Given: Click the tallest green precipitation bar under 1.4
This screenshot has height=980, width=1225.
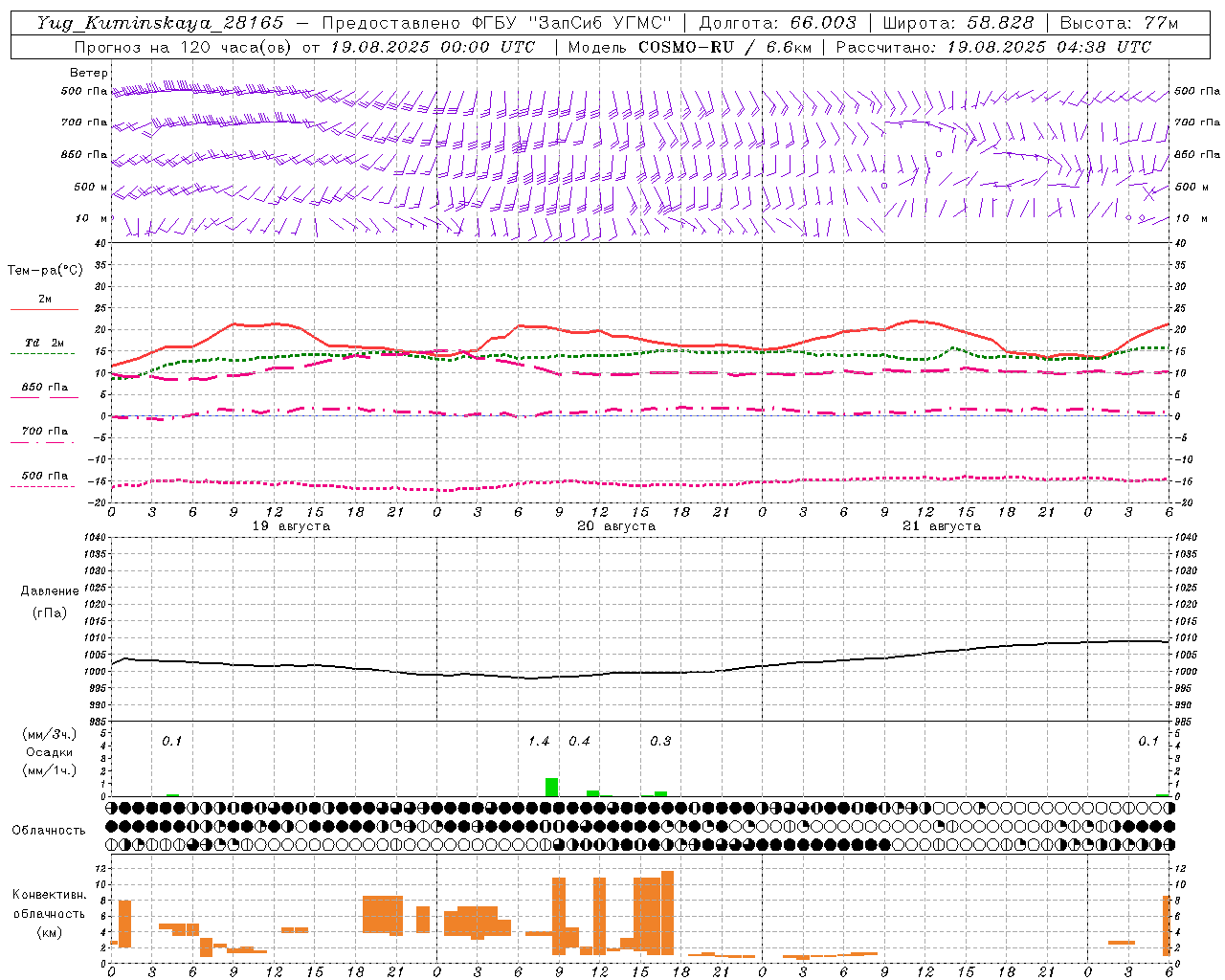Looking at the screenshot, I should (x=551, y=787).
